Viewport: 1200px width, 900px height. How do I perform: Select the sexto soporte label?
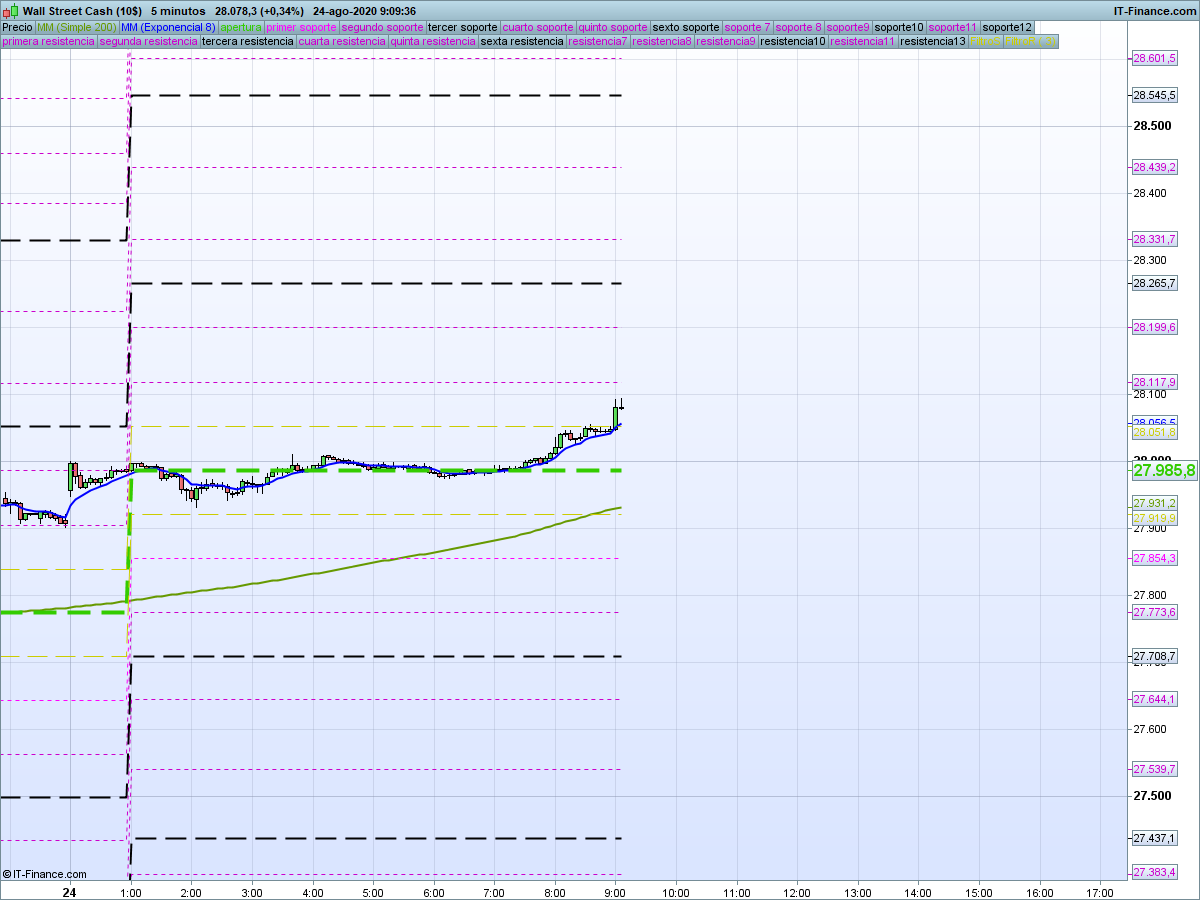[685, 27]
